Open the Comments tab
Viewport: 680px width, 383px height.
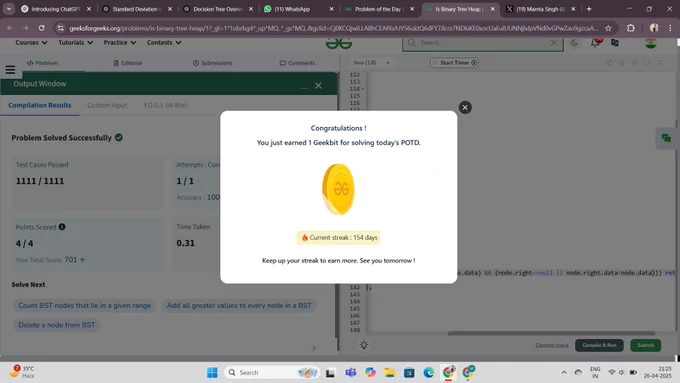coord(298,63)
